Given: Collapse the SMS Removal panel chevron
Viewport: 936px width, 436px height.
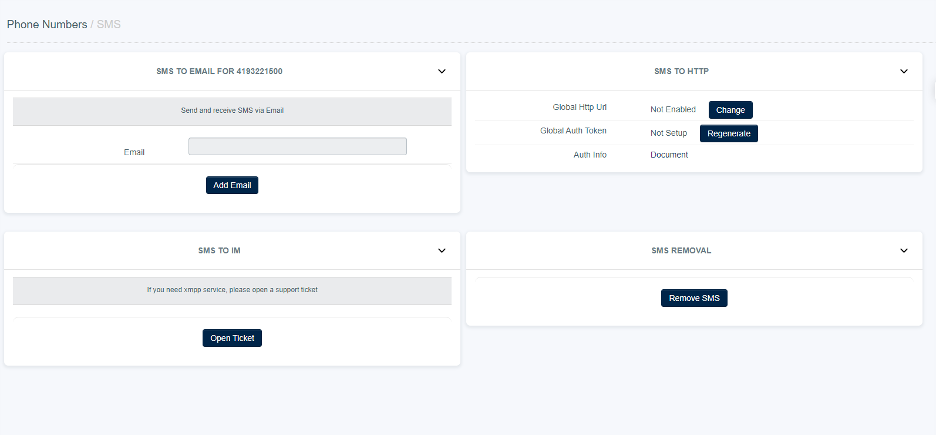Looking at the screenshot, I should [904, 250].
